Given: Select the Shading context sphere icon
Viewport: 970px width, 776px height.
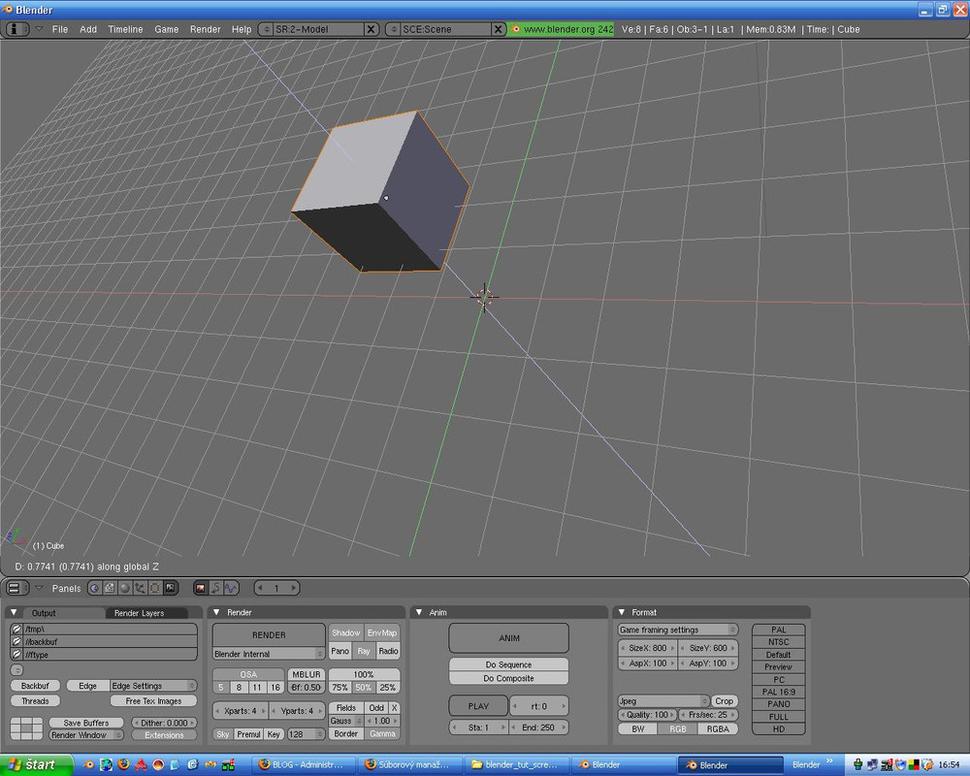Looking at the screenshot, I should (125, 588).
